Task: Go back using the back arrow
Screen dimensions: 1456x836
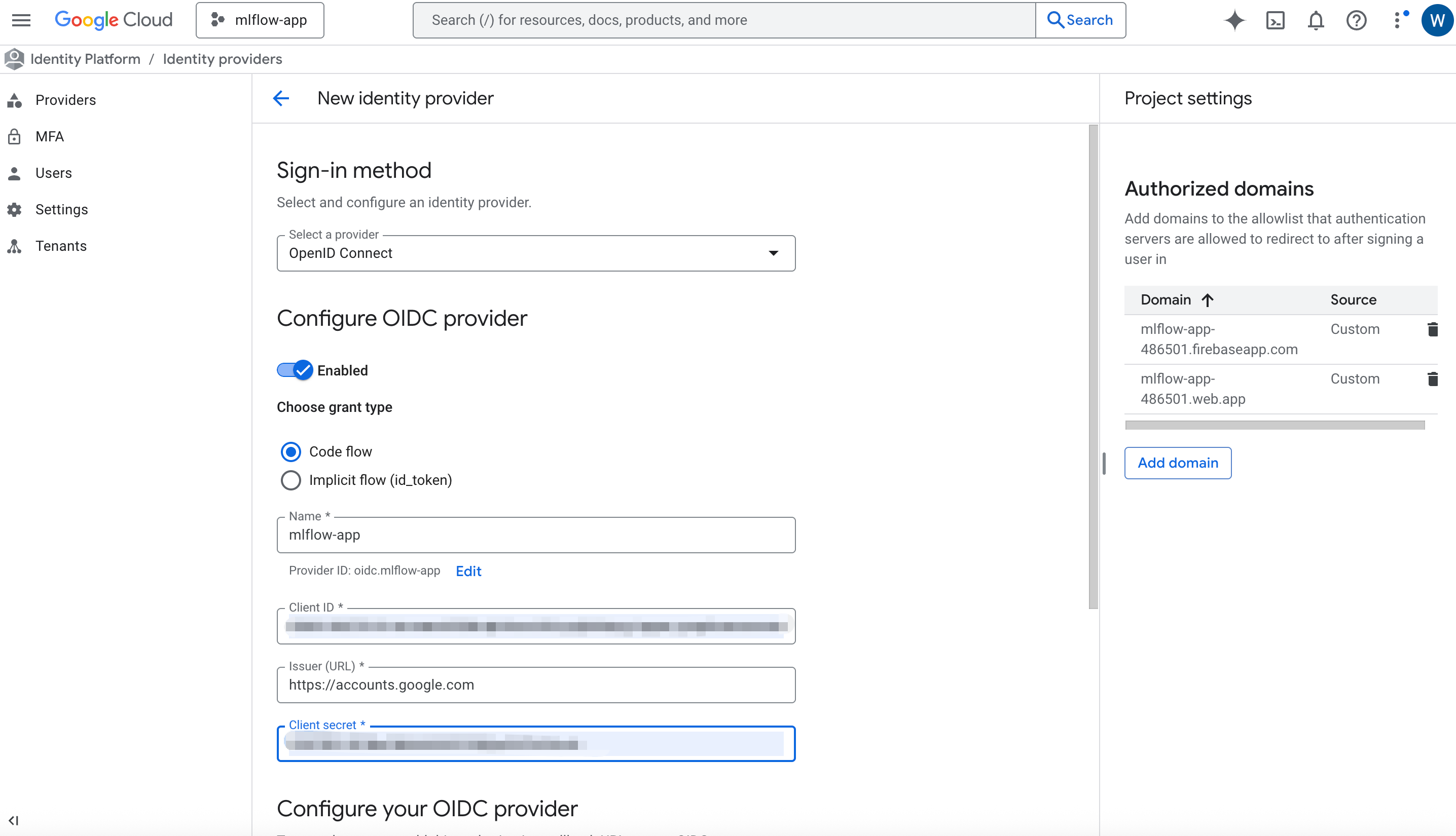Action: 281,98
